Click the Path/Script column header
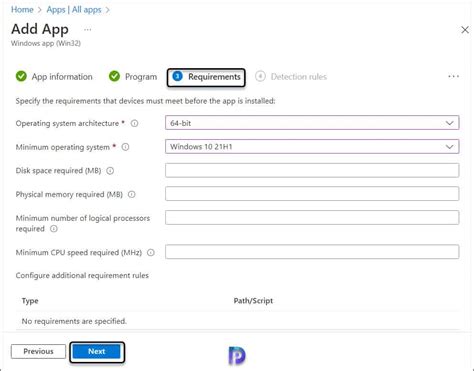 (253, 301)
